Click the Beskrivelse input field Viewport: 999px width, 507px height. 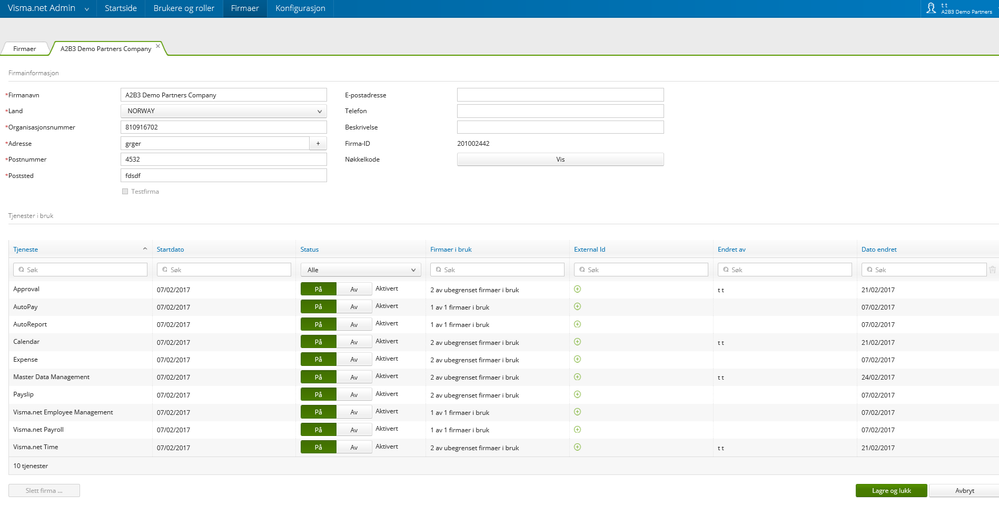click(560, 127)
